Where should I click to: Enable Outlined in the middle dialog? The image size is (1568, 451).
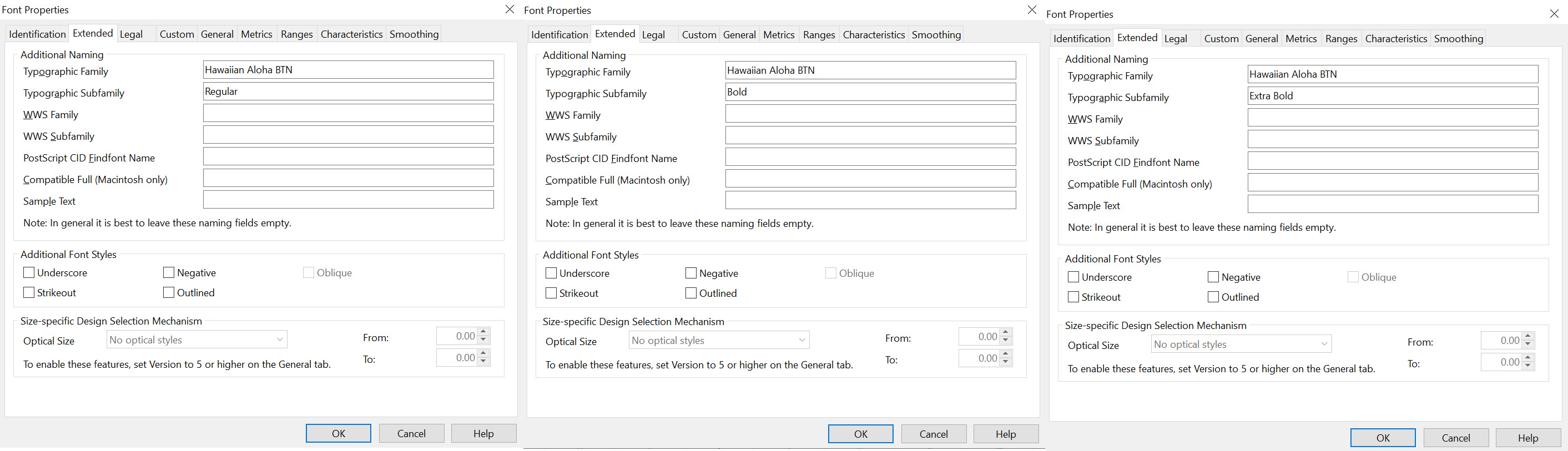click(x=691, y=293)
